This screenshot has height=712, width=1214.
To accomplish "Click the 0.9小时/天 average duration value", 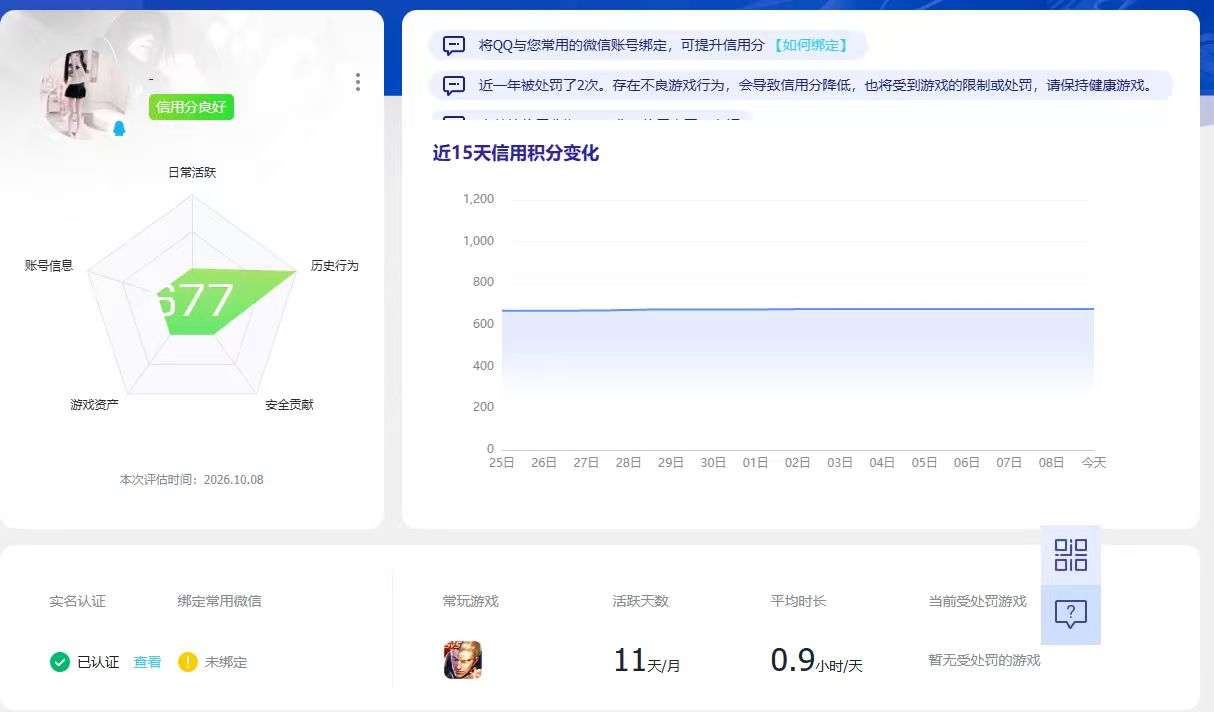I will point(817,661).
